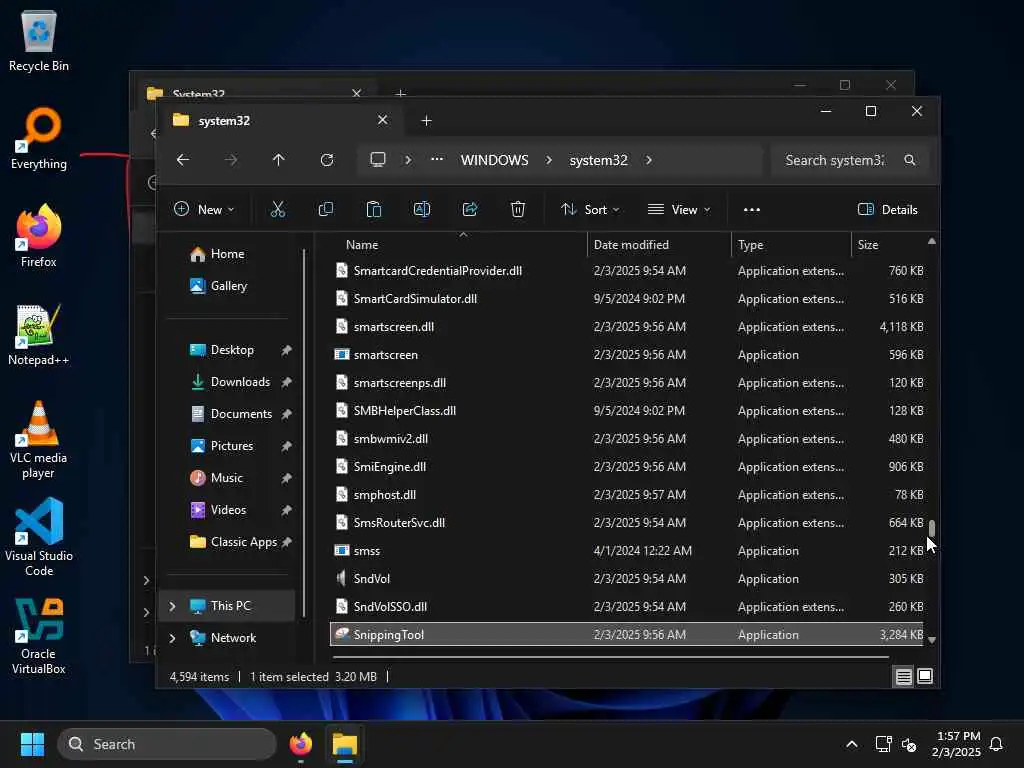
Task: Click the Share icon in toolbar
Action: pos(470,209)
